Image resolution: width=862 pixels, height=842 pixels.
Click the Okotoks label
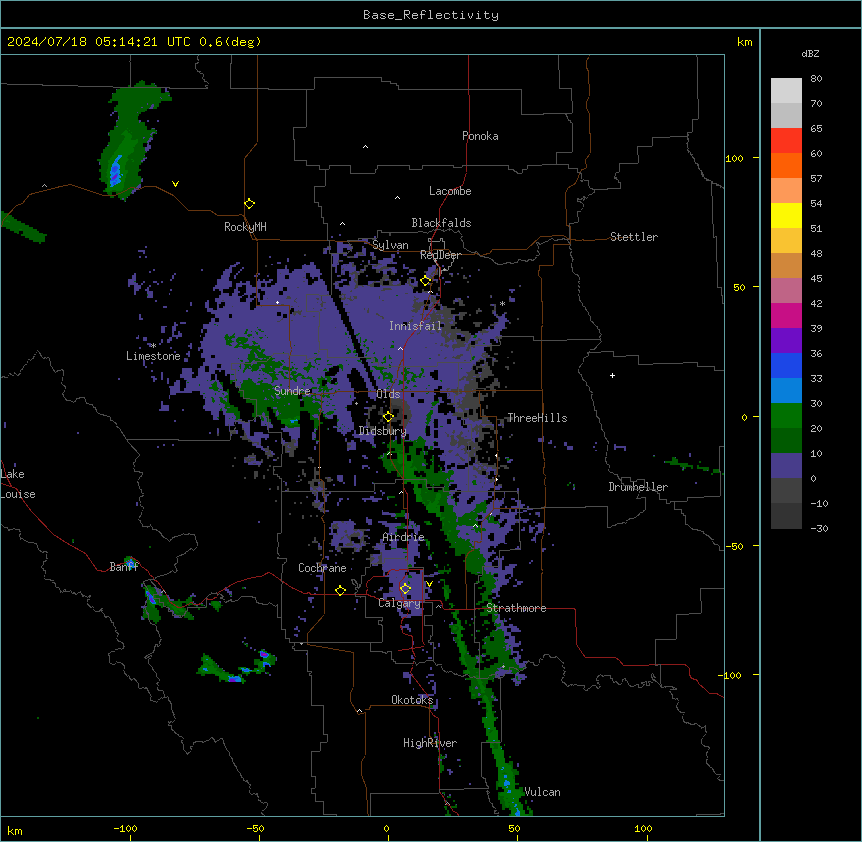pos(412,700)
